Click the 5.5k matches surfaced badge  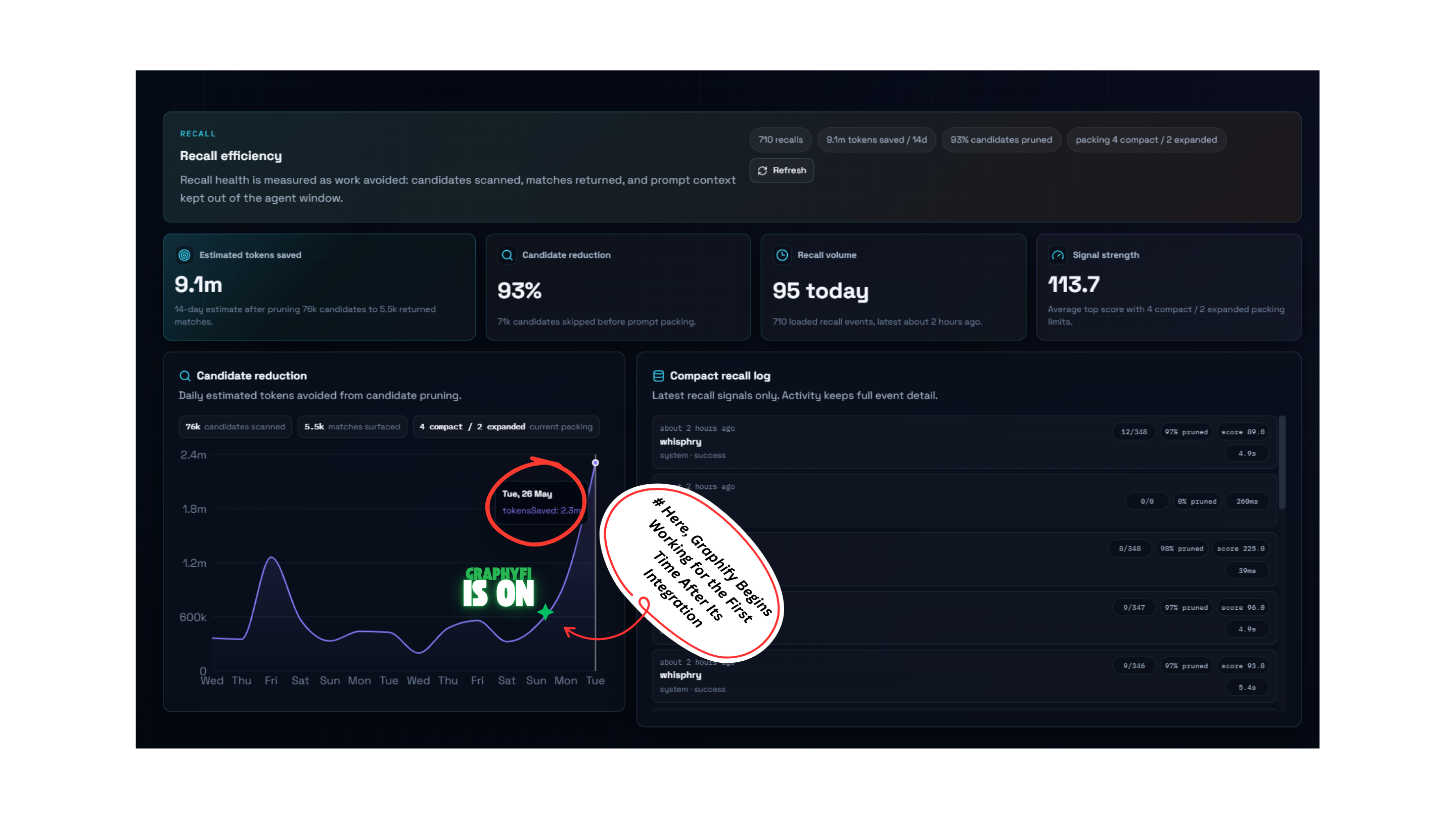point(352,427)
